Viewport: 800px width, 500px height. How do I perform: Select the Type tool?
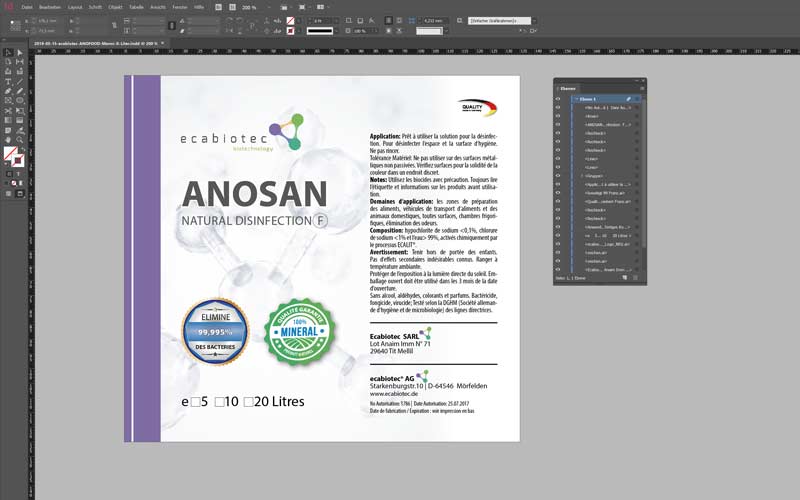pyautogui.click(x=8, y=82)
